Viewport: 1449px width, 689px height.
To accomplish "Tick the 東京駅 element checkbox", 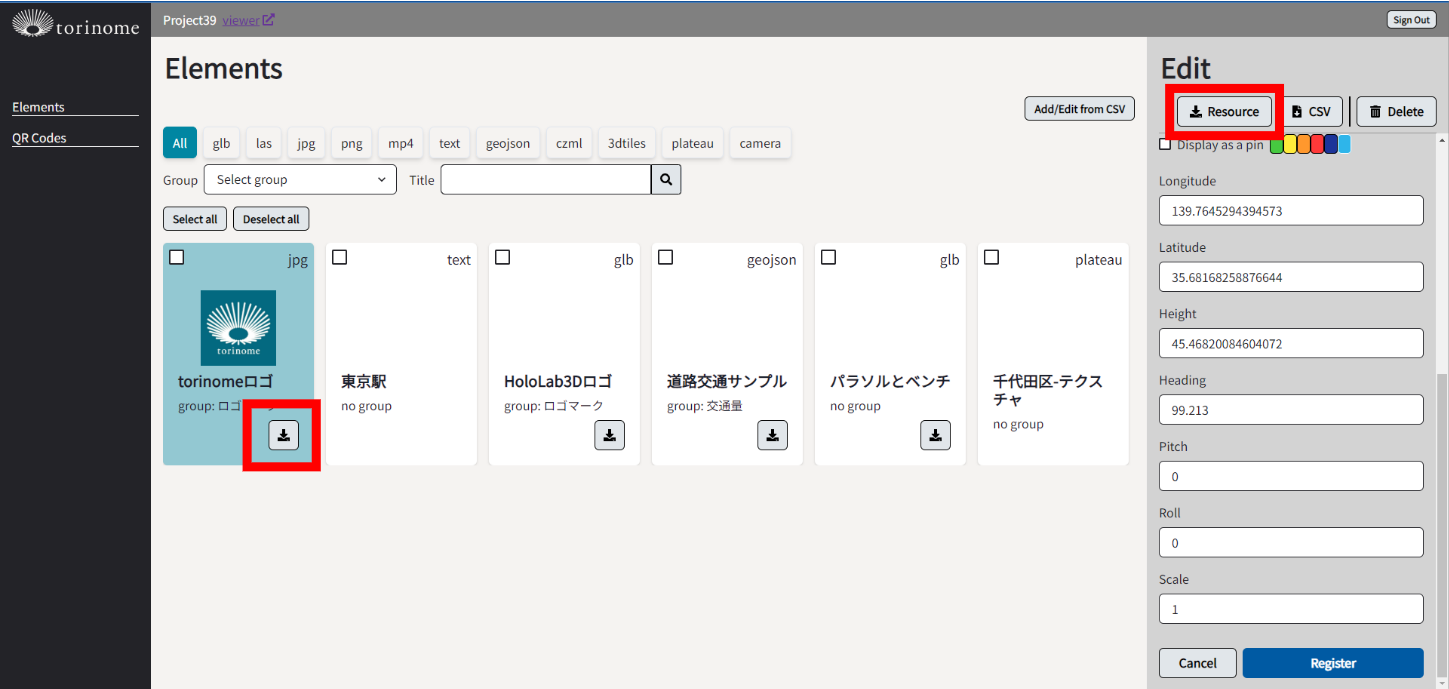I will 340,258.
